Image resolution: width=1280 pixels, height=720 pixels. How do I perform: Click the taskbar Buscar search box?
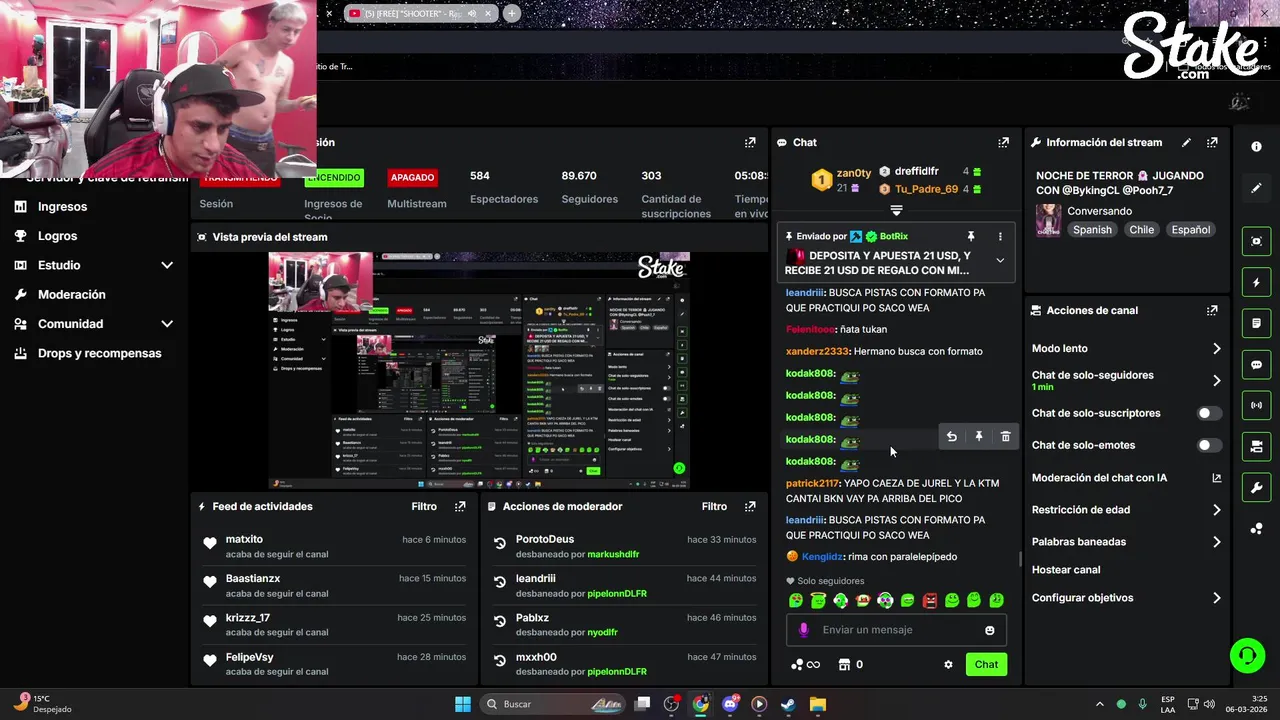pos(554,704)
